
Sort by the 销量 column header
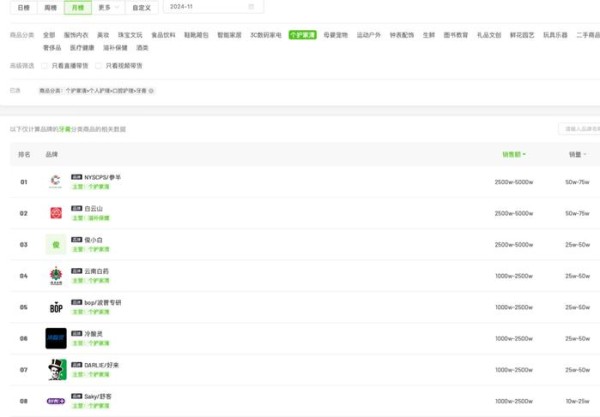(x=577, y=155)
